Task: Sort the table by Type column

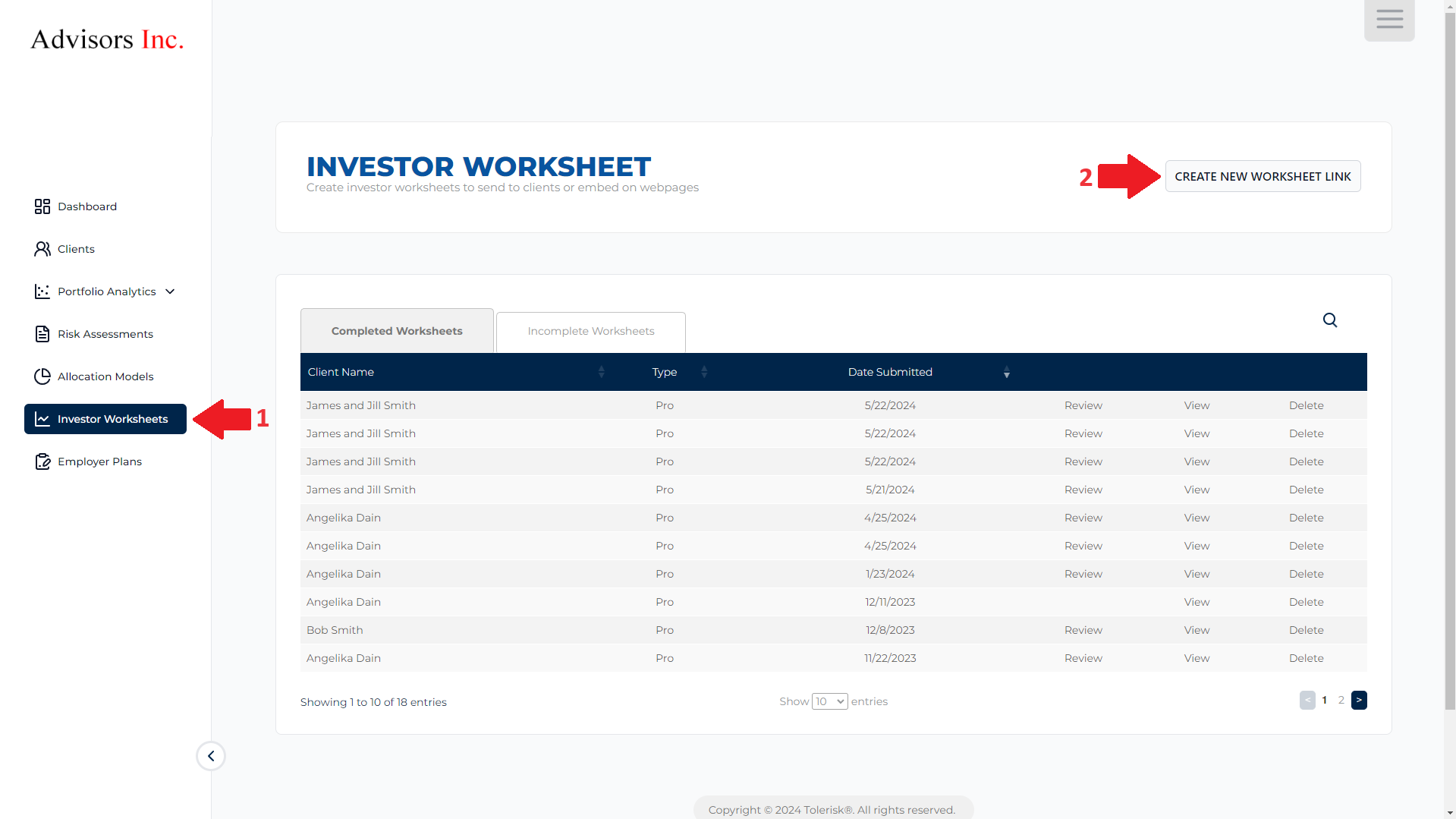Action: tap(703, 372)
